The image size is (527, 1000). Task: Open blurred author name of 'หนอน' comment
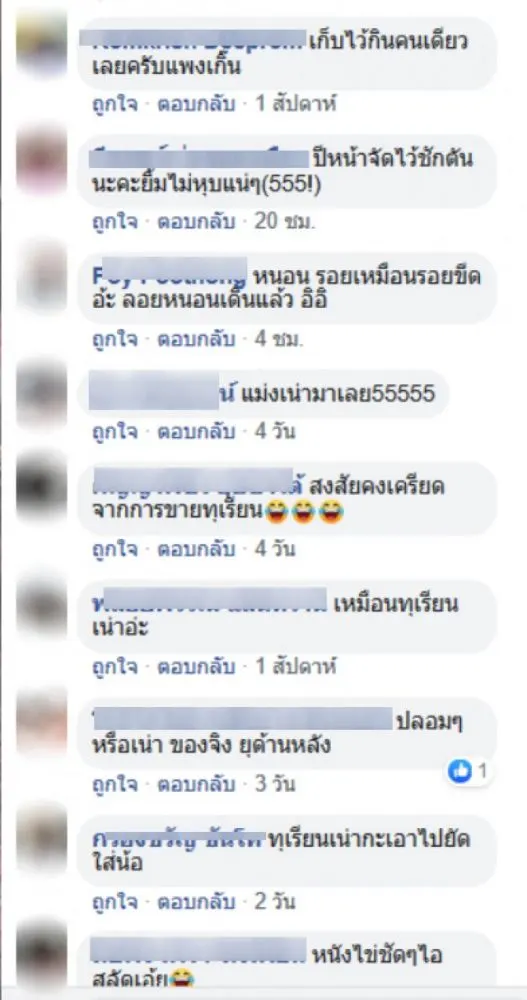[170, 277]
